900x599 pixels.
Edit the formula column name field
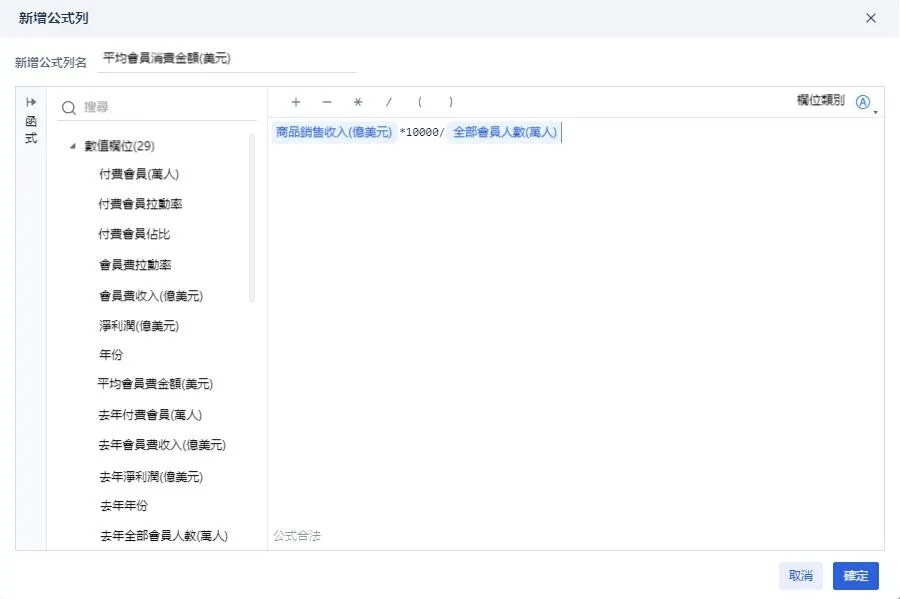coord(227,59)
